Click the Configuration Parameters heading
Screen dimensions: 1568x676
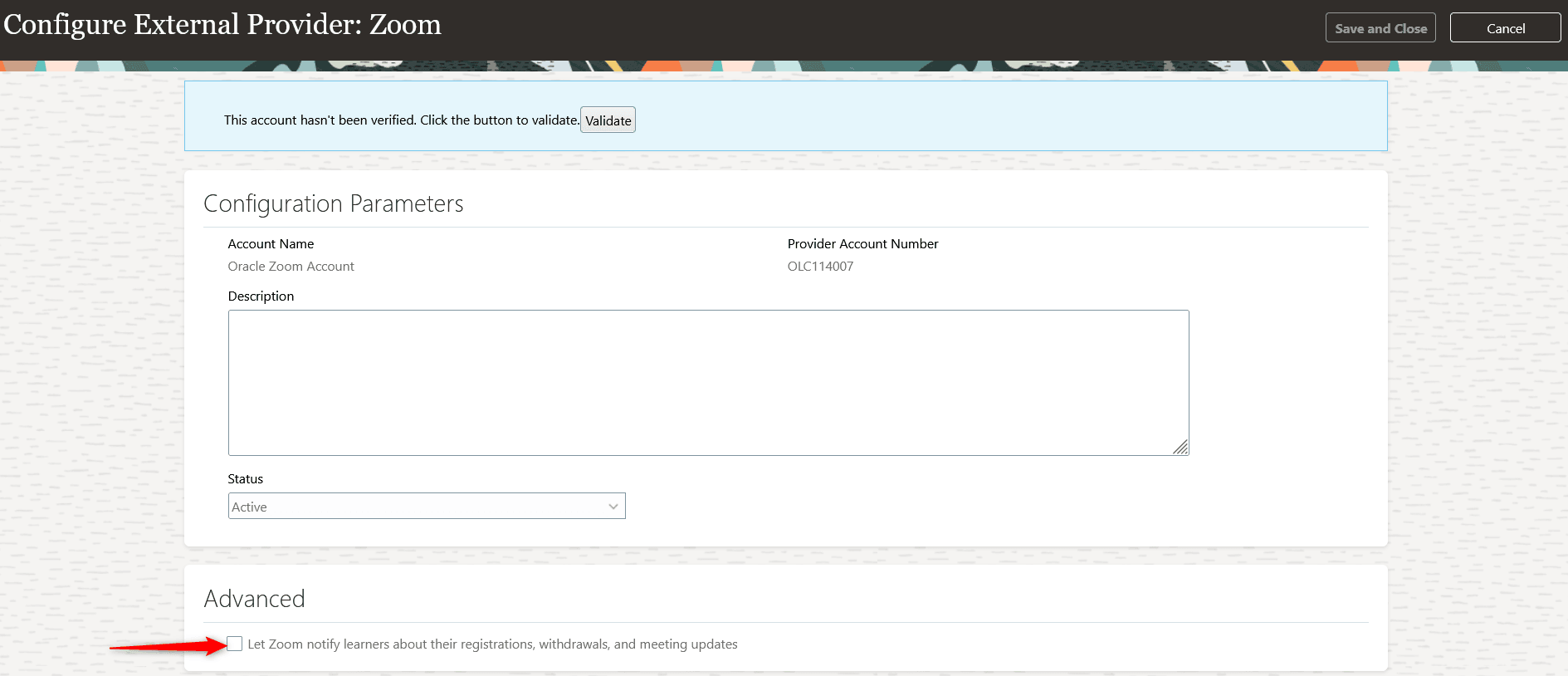click(x=334, y=203)
